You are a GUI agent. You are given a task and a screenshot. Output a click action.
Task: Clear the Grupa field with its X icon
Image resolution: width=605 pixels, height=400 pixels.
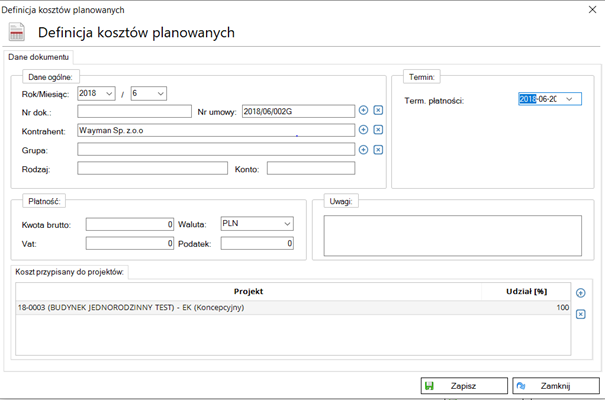(x=378, y=150)
